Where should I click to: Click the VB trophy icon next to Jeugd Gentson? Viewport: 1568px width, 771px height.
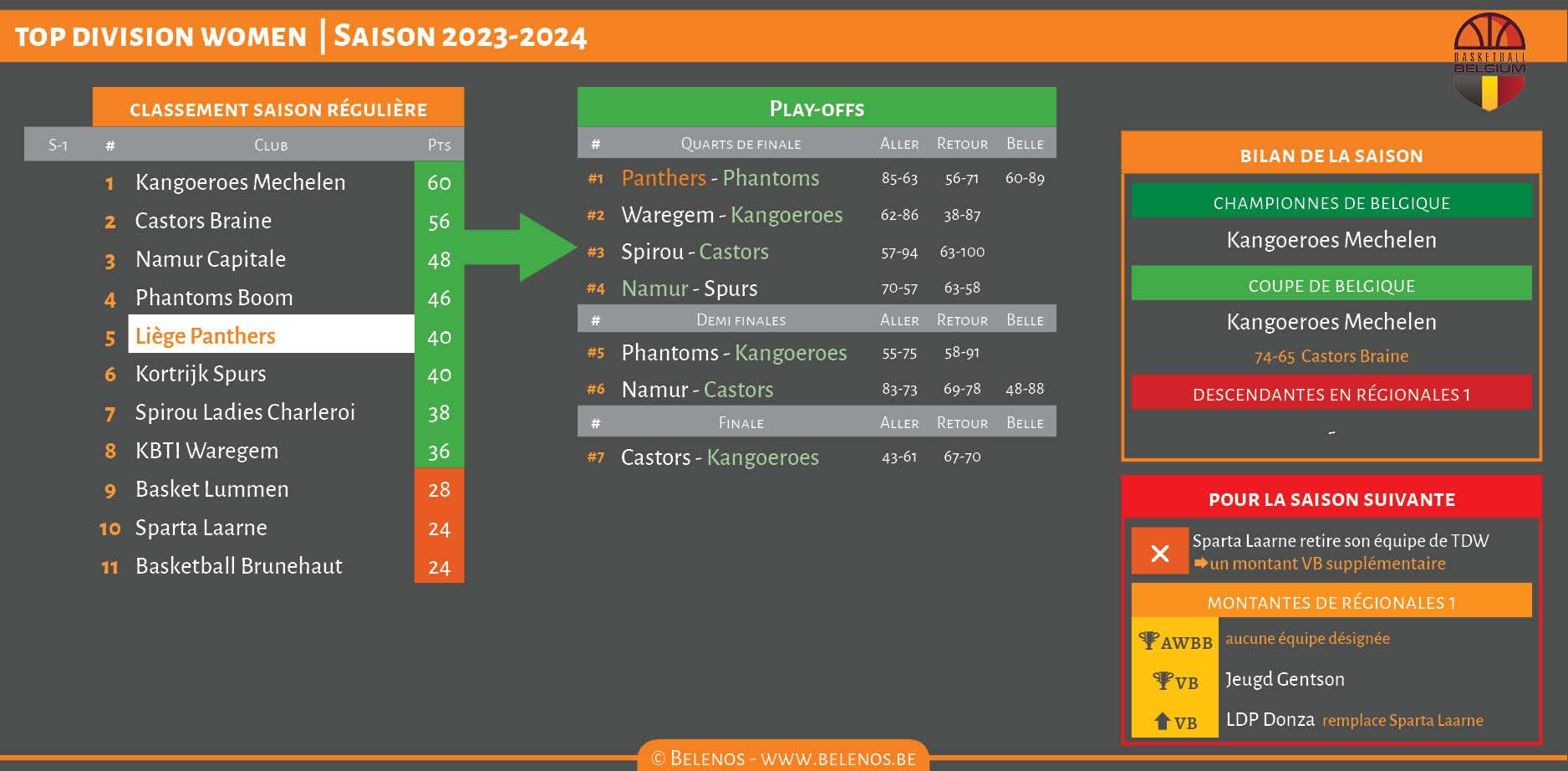(x=1163, y=681)
